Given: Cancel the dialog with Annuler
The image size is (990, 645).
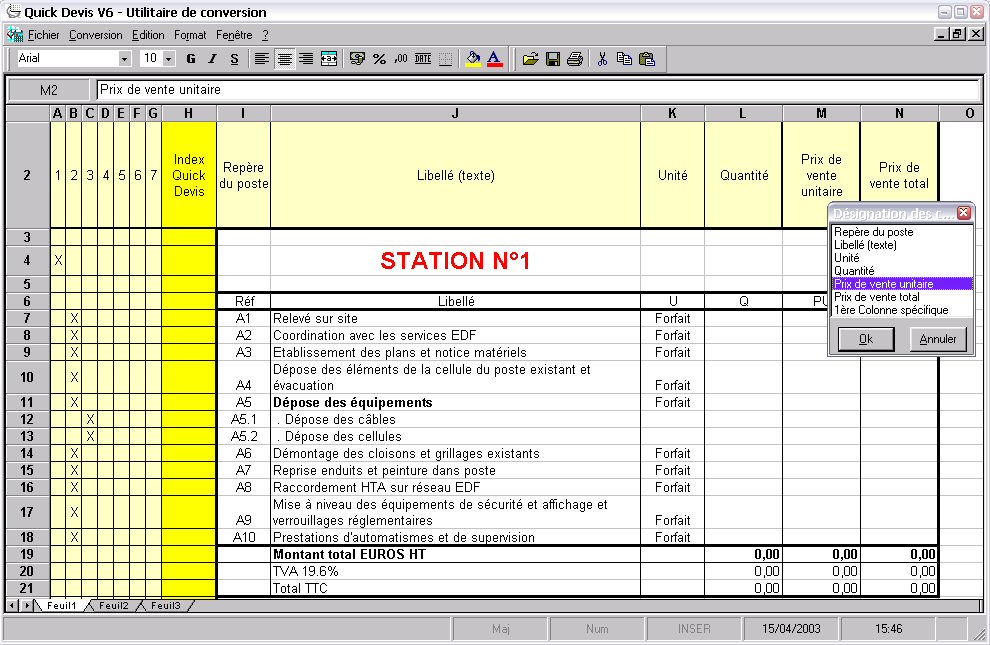Looking at the screenshot, I should coord(938,339).
